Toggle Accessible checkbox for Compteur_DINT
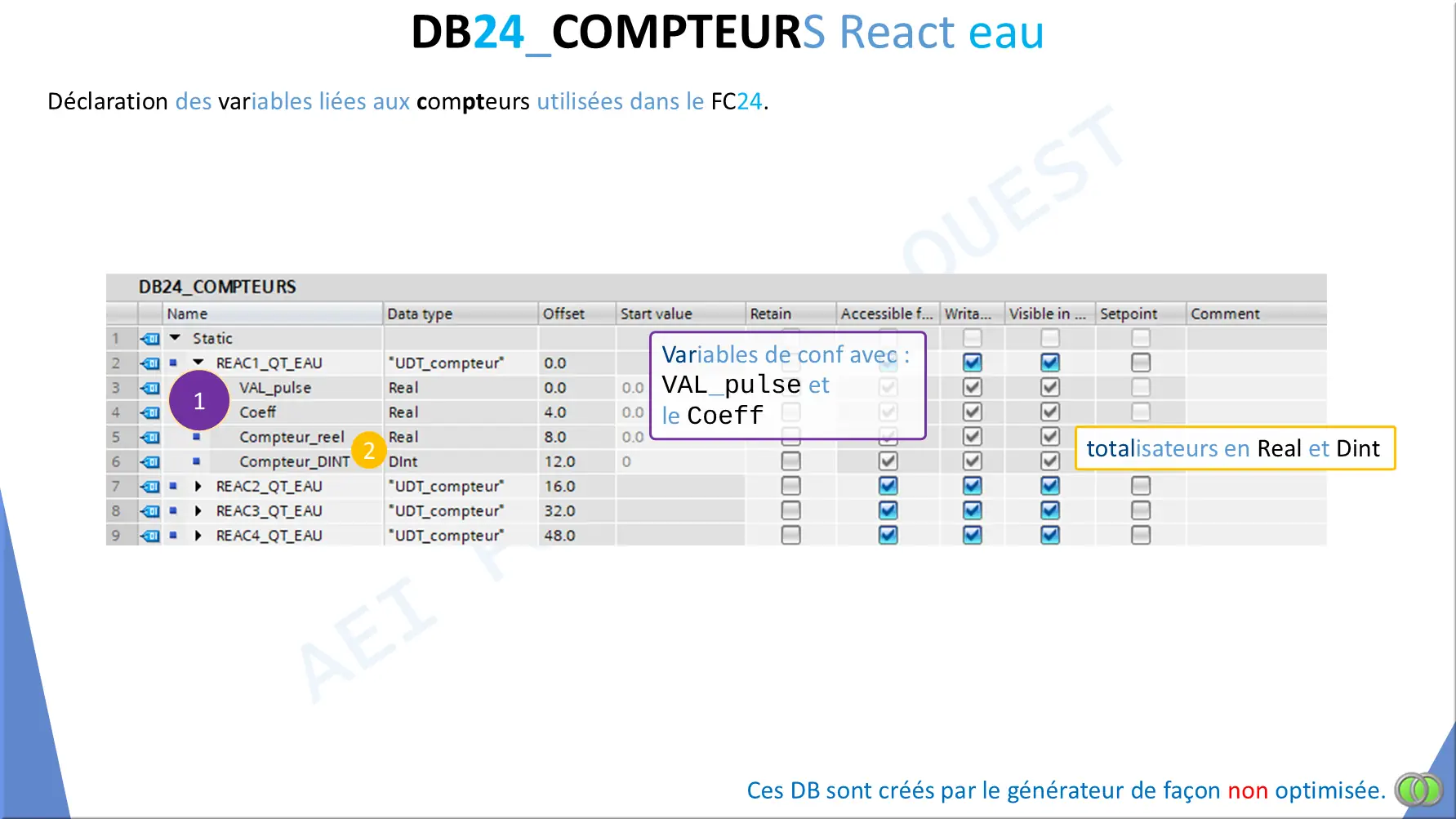This screenshot has height=819, width=1456. (888, 461)
